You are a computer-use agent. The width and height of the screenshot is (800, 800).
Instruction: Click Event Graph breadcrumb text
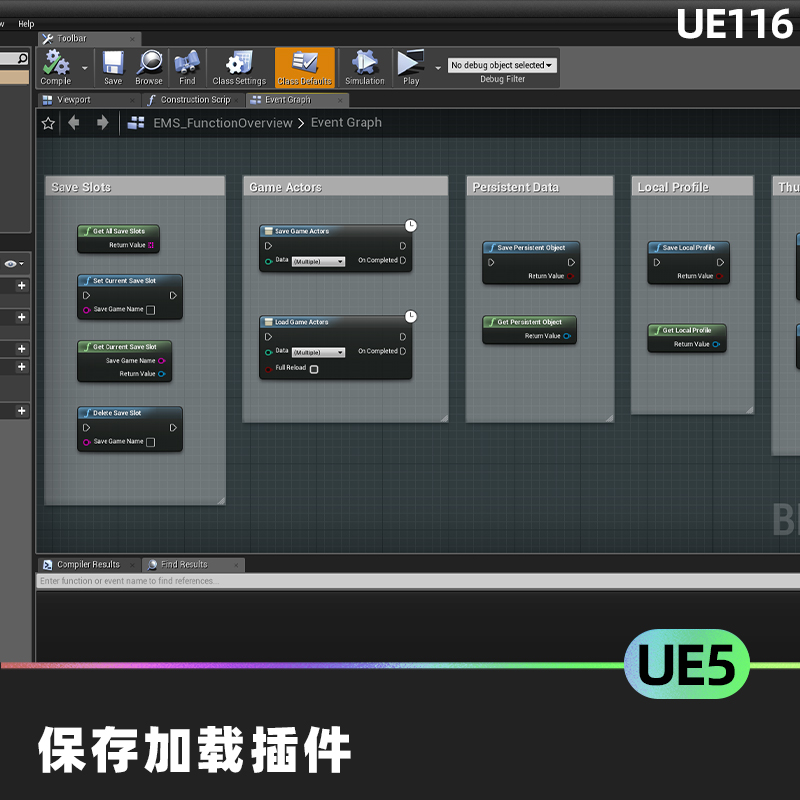click(346, 122)
